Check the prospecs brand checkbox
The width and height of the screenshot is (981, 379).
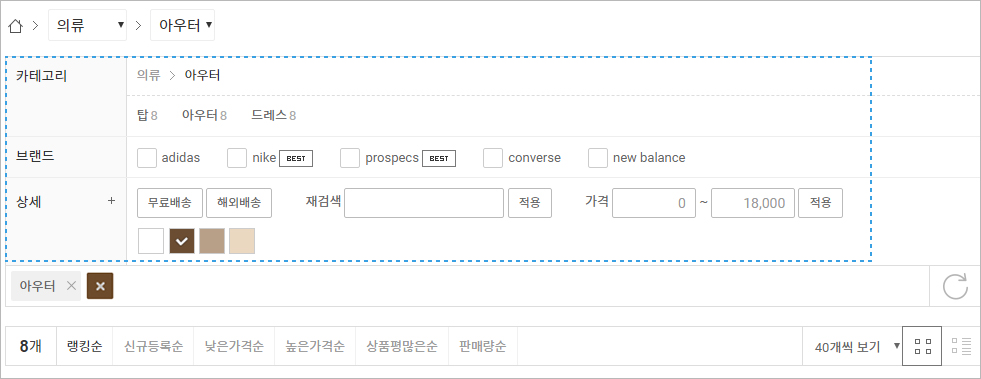pyautogui.click(x=350, y=158)
